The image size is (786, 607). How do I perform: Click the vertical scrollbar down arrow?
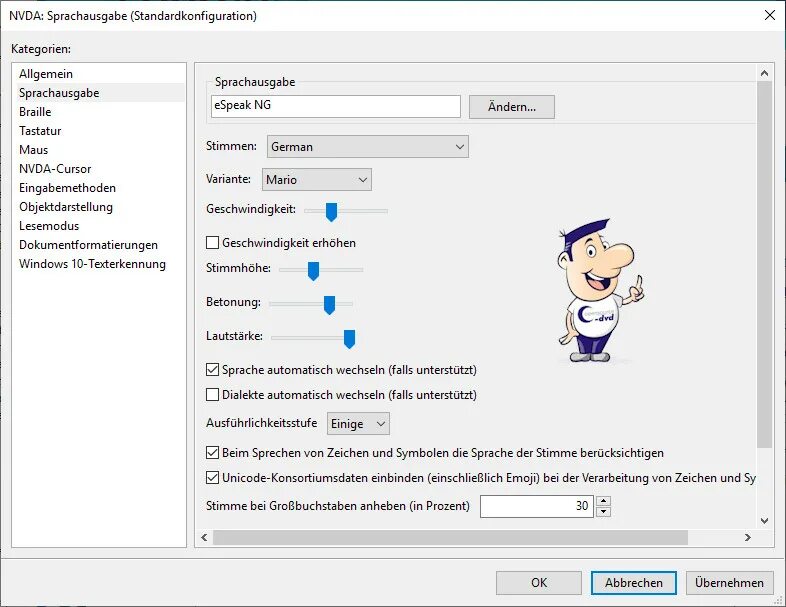coord(764,521)
